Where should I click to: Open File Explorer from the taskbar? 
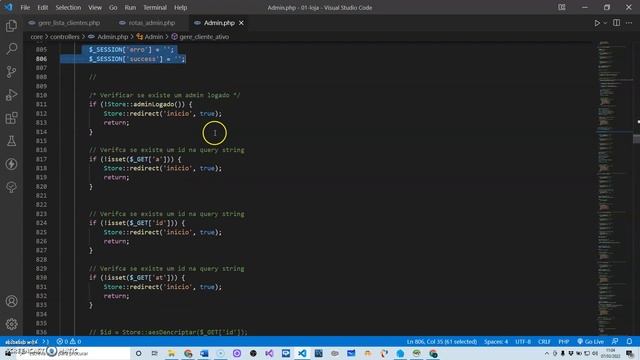click(171, 353)
